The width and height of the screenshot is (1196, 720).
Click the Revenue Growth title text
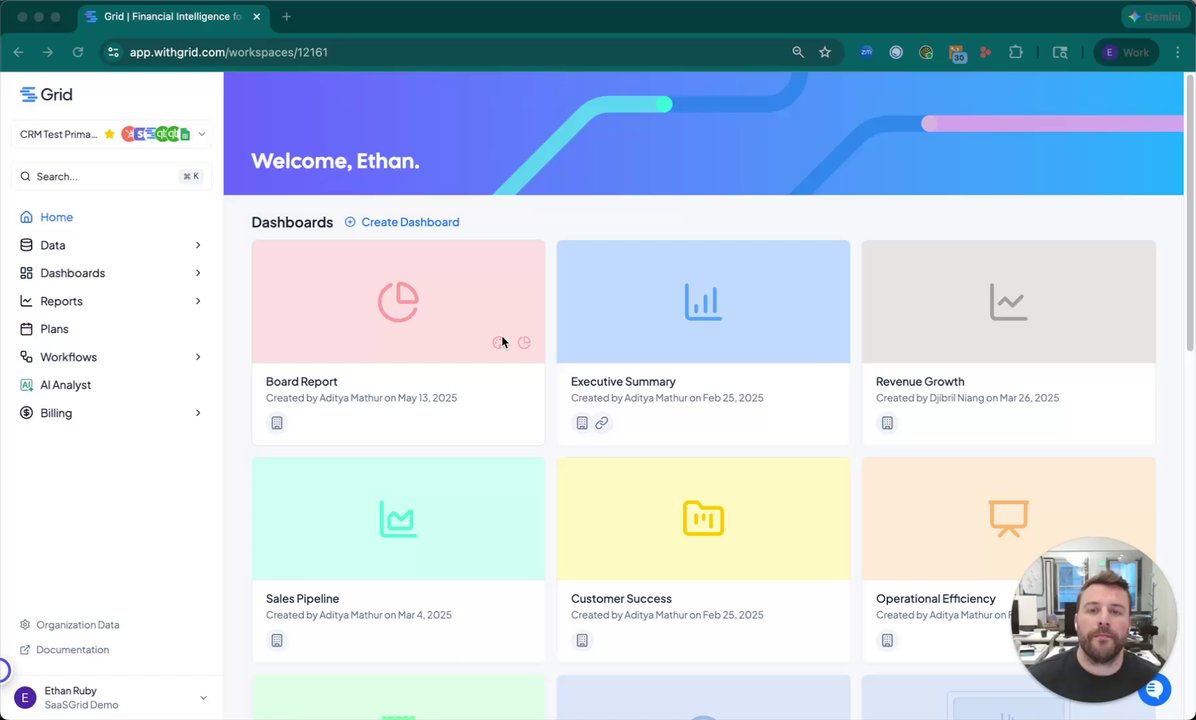click(x=920, y=381)
